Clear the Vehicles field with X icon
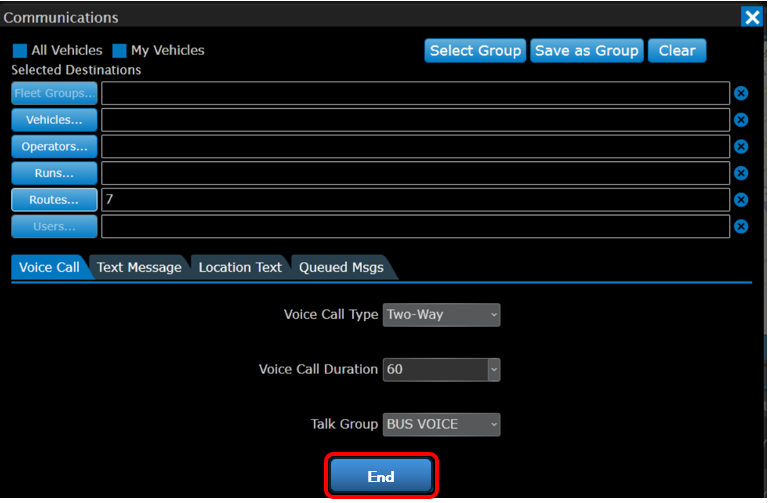771x503 pixels. [x=741, y=120]
